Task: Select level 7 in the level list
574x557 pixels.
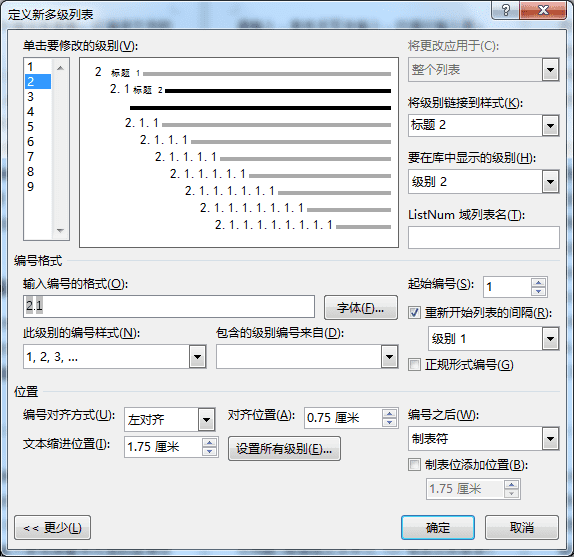Action: pos(38,157)
